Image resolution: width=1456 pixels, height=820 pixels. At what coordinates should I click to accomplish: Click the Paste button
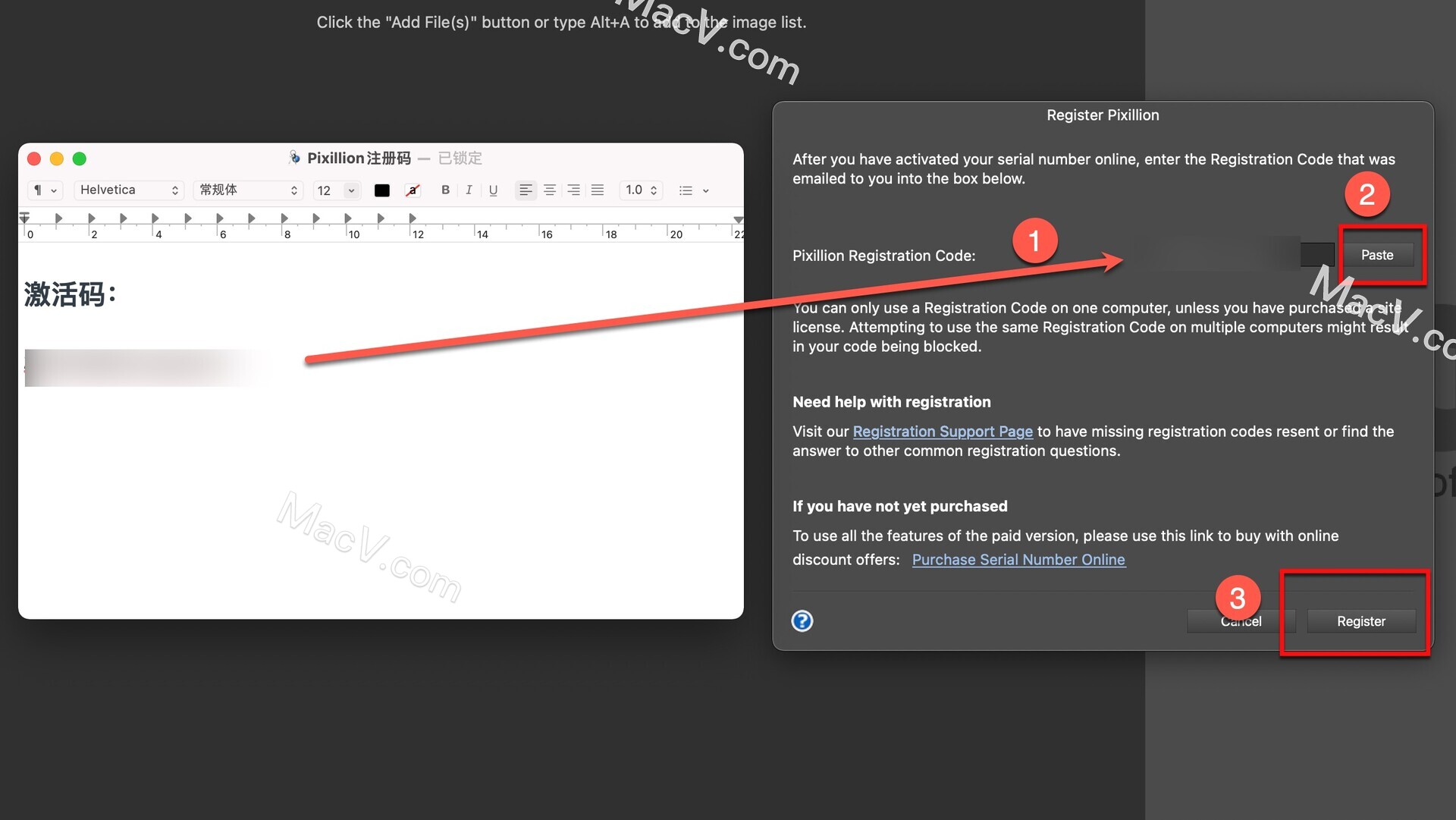[1376, 255]
